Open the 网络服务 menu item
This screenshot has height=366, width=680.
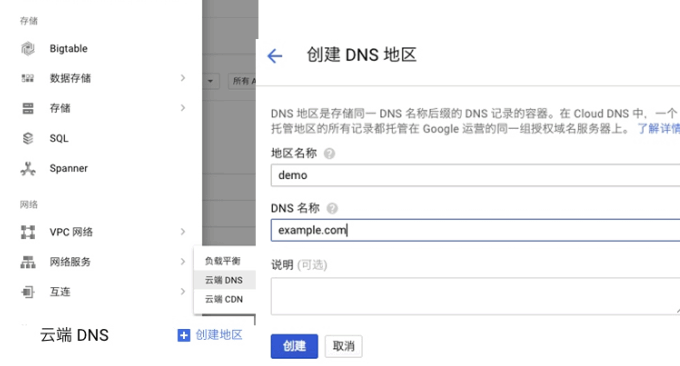point(70,262)
